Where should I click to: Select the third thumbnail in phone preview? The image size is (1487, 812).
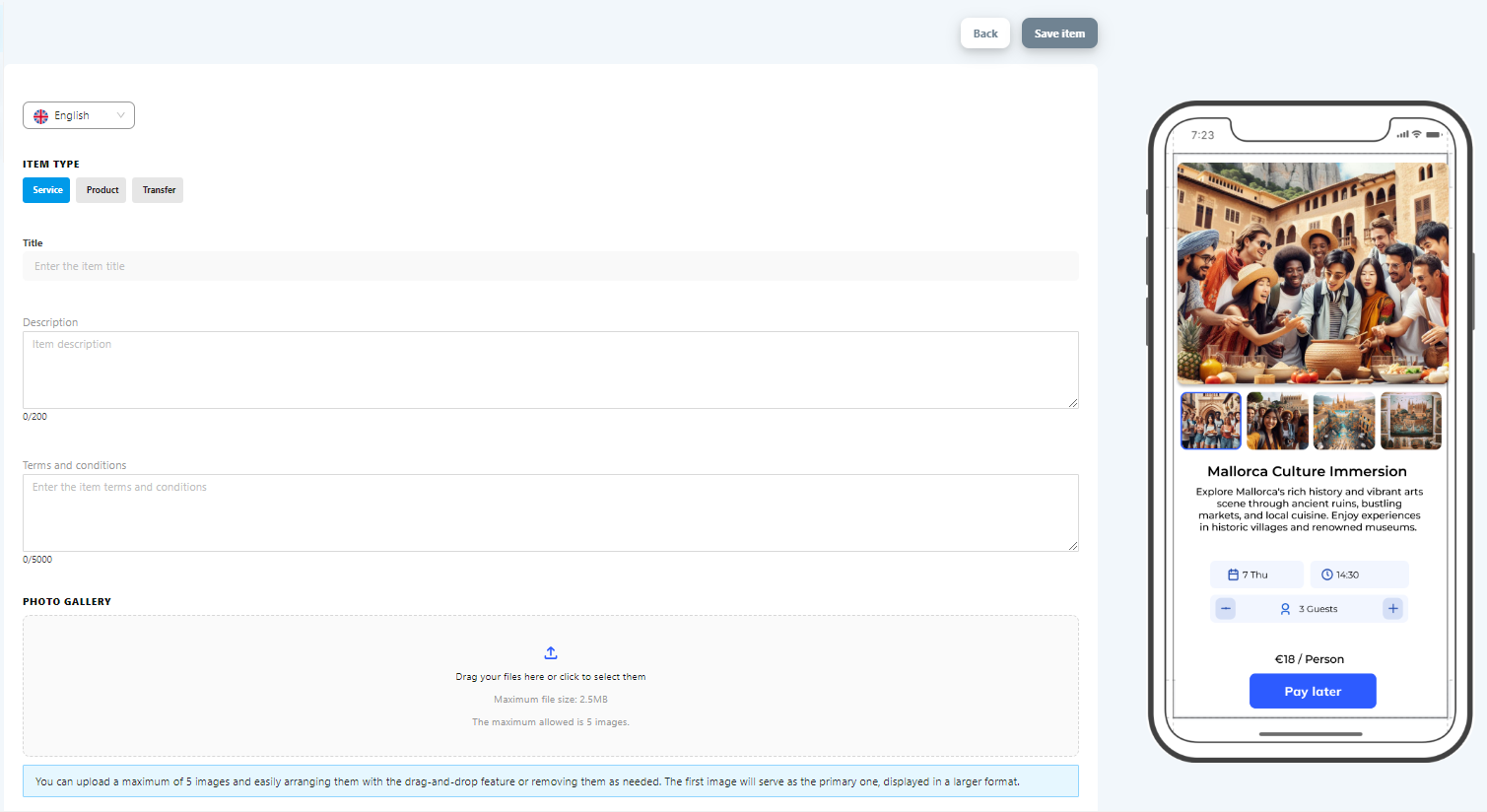[1344, 421]
